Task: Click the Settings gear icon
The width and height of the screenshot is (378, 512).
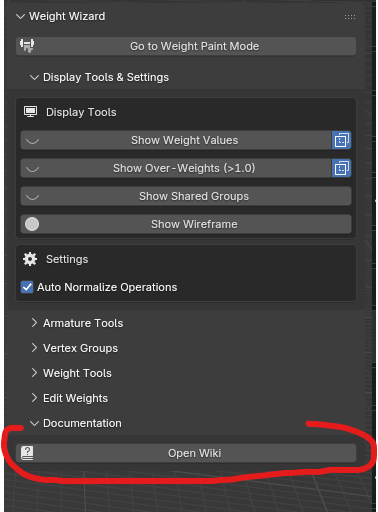Action: tap(30, 259)
